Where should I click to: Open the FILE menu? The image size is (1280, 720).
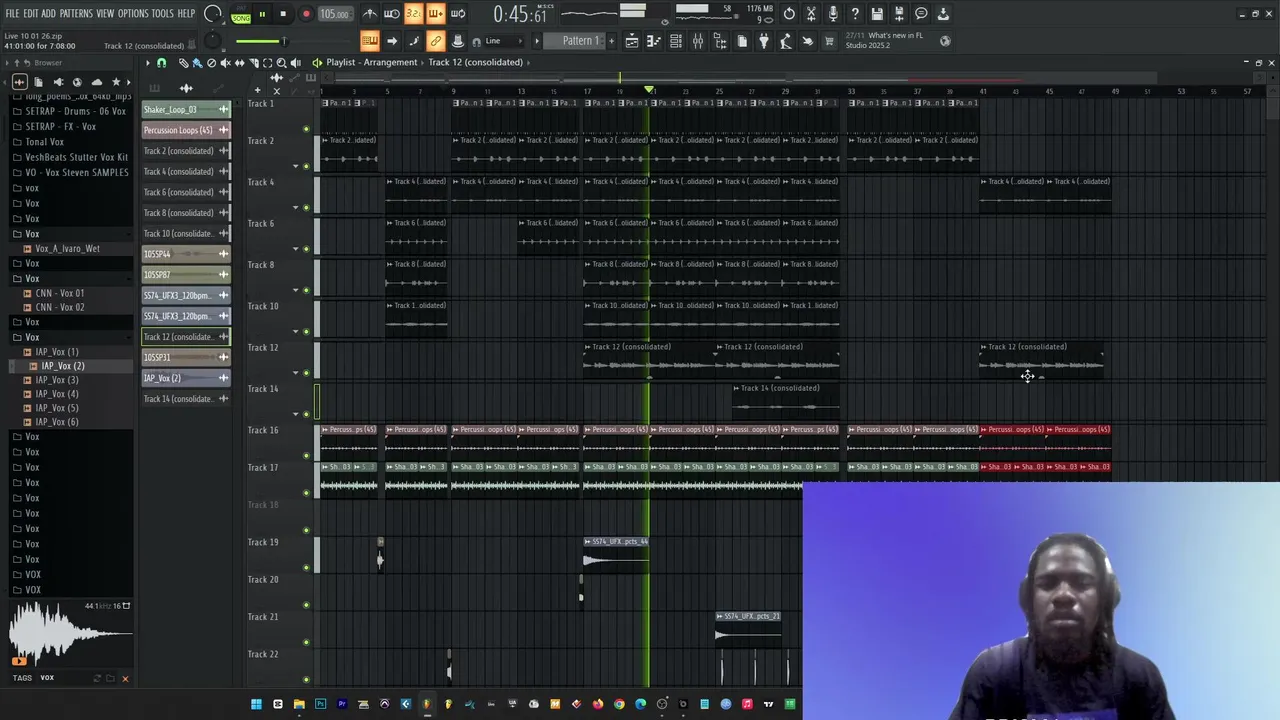tap(12, 14)
